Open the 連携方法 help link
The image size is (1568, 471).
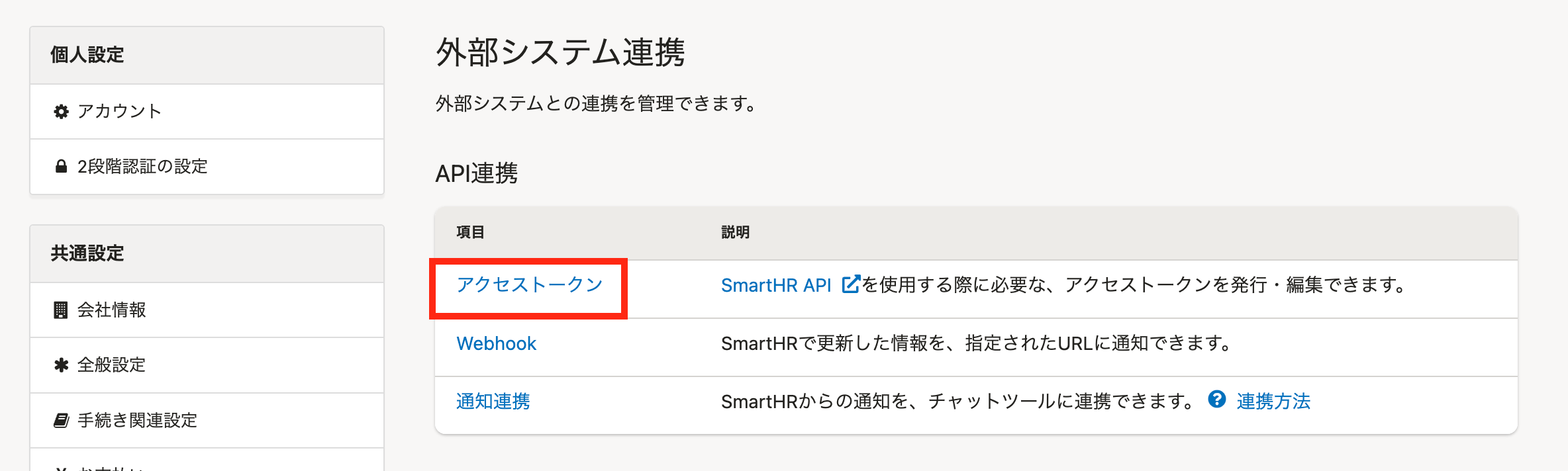tap(1273, 402)
